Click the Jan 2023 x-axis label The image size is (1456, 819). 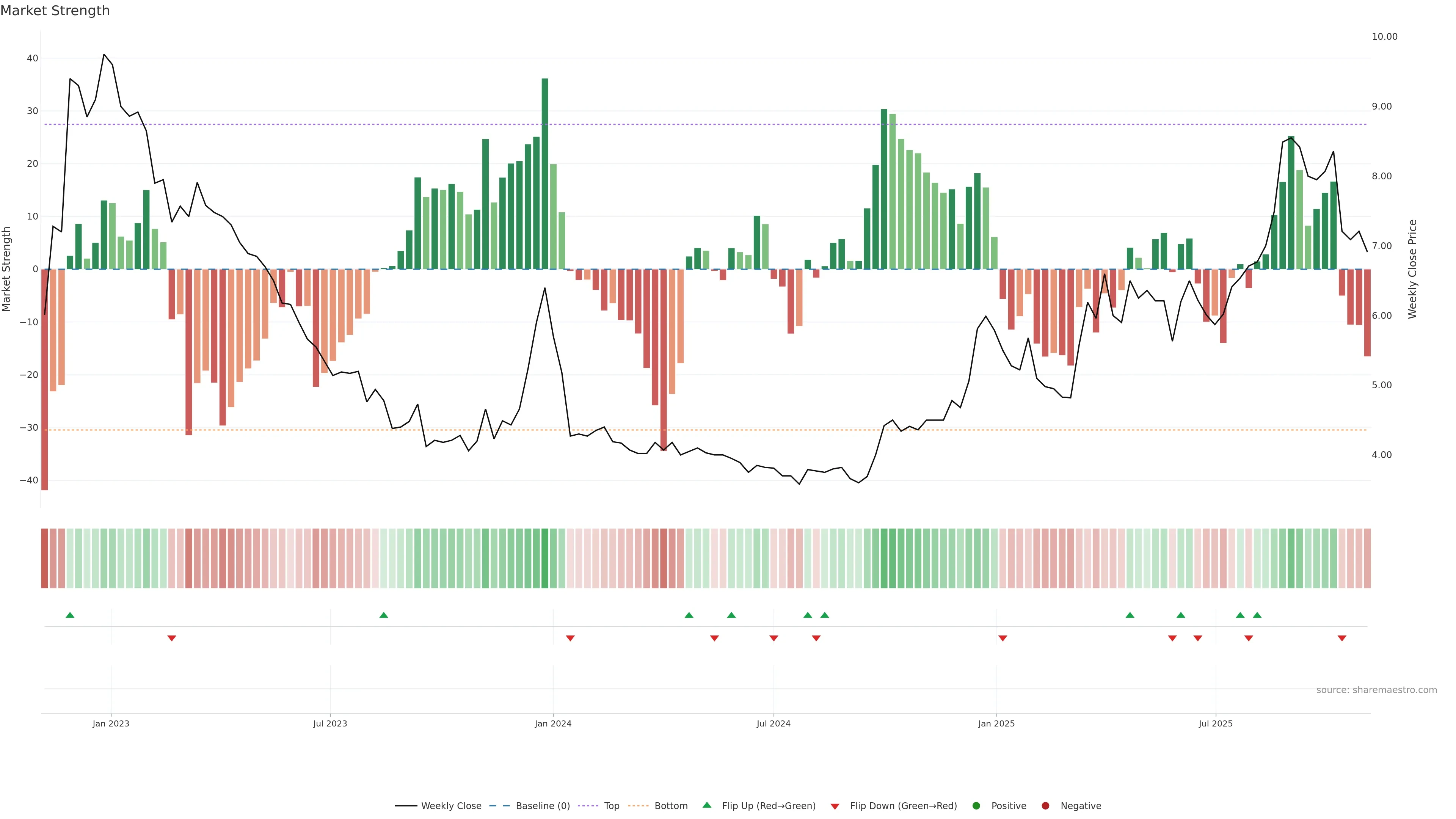tap(111, 723)
